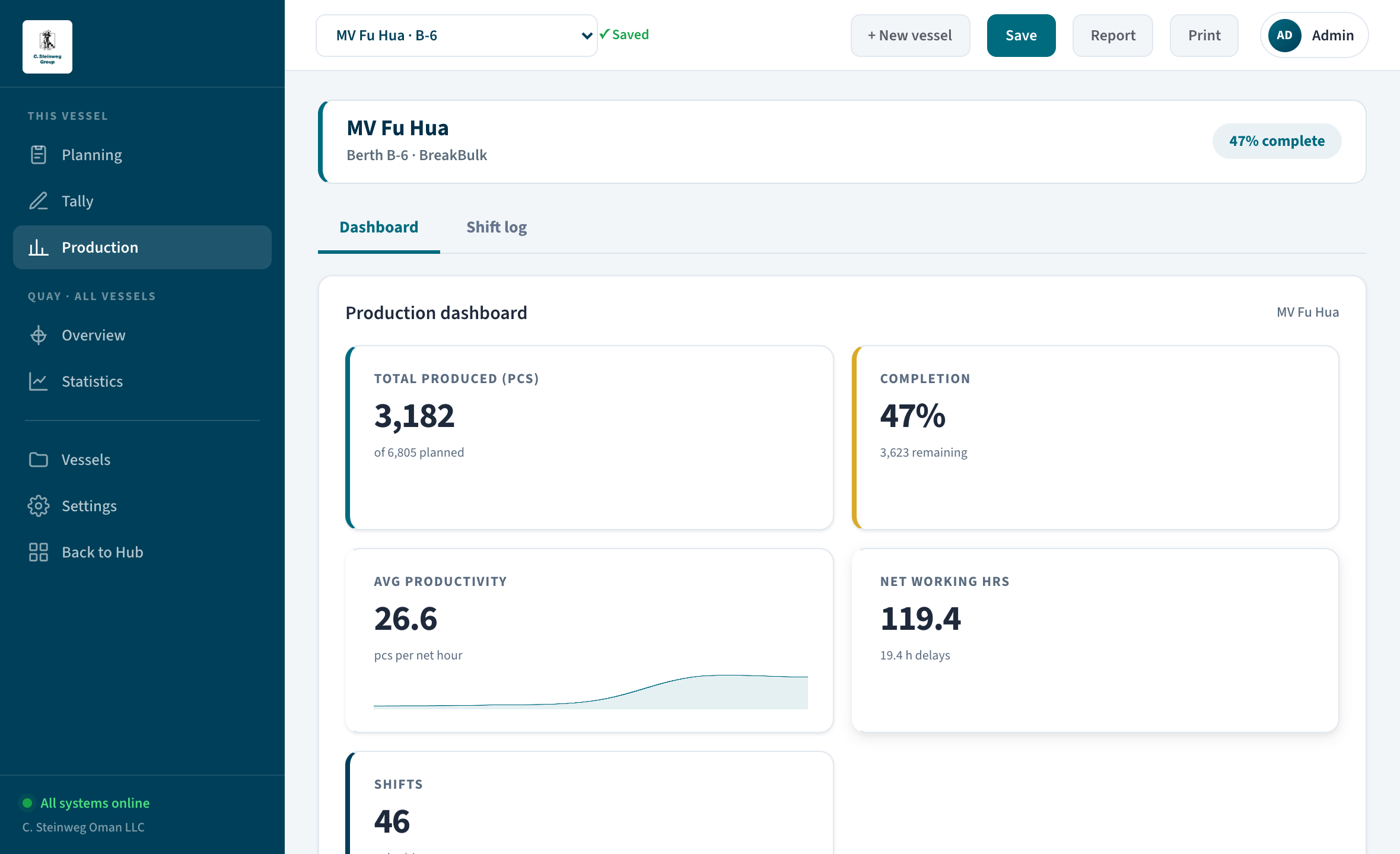Open the Report button
The image size is (1400, 854).
tap(1113, 36)
